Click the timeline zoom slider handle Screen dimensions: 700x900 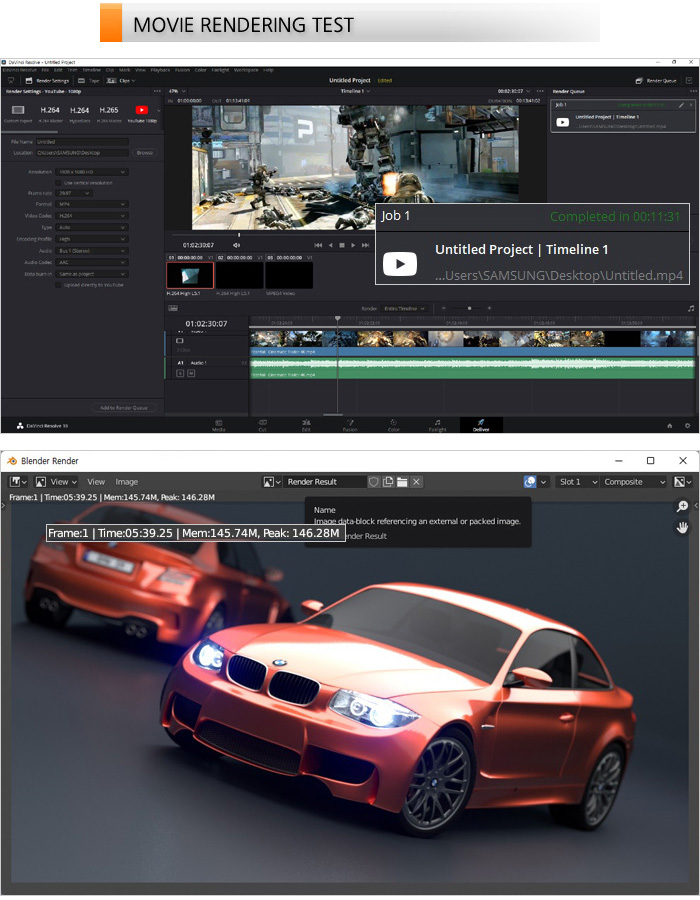(469, 308)
